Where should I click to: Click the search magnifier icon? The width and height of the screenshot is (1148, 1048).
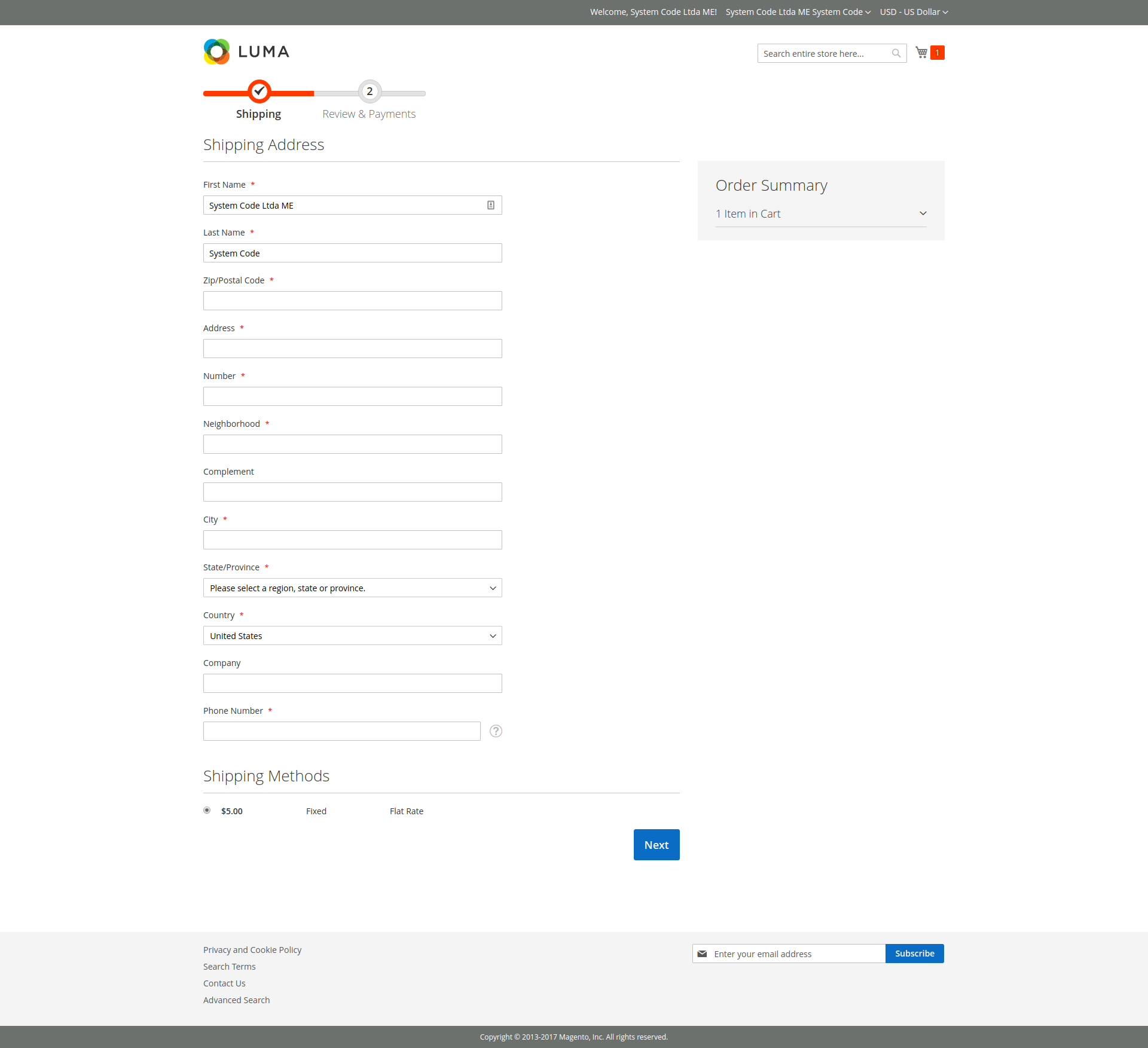click(896, 53)
